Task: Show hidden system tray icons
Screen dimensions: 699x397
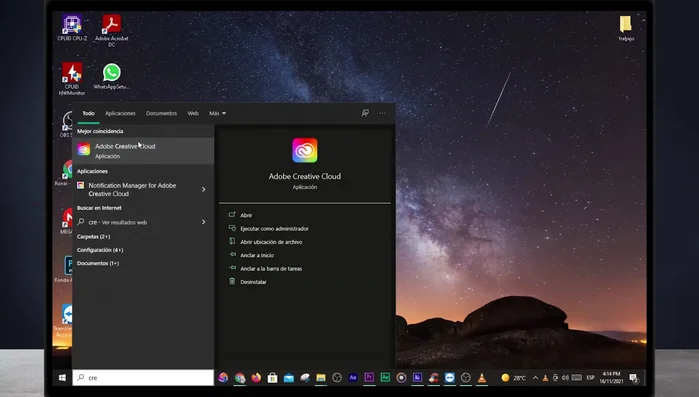Action: [535, 378]
